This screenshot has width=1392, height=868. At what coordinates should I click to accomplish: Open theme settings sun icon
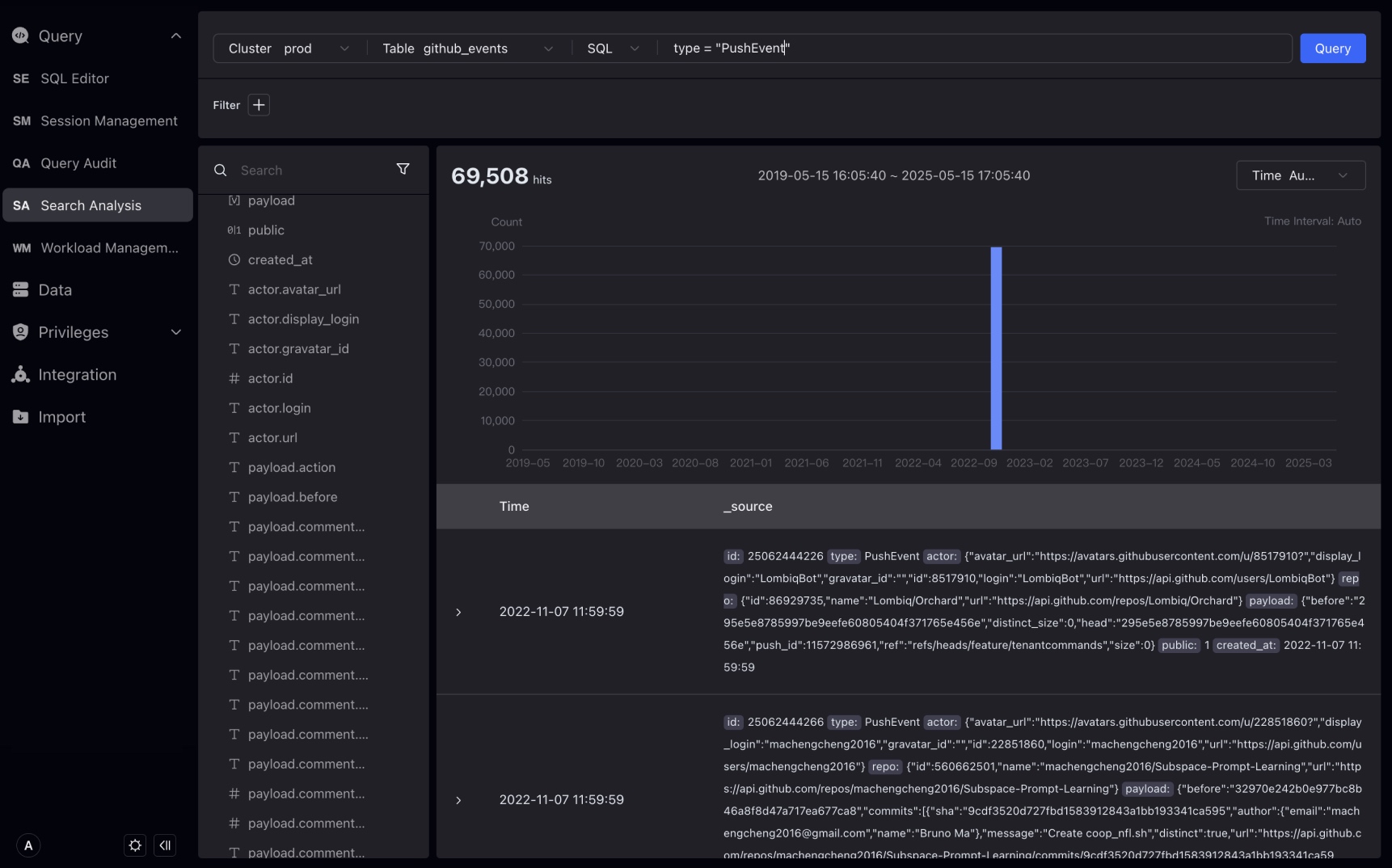click(x=135, y=845)
